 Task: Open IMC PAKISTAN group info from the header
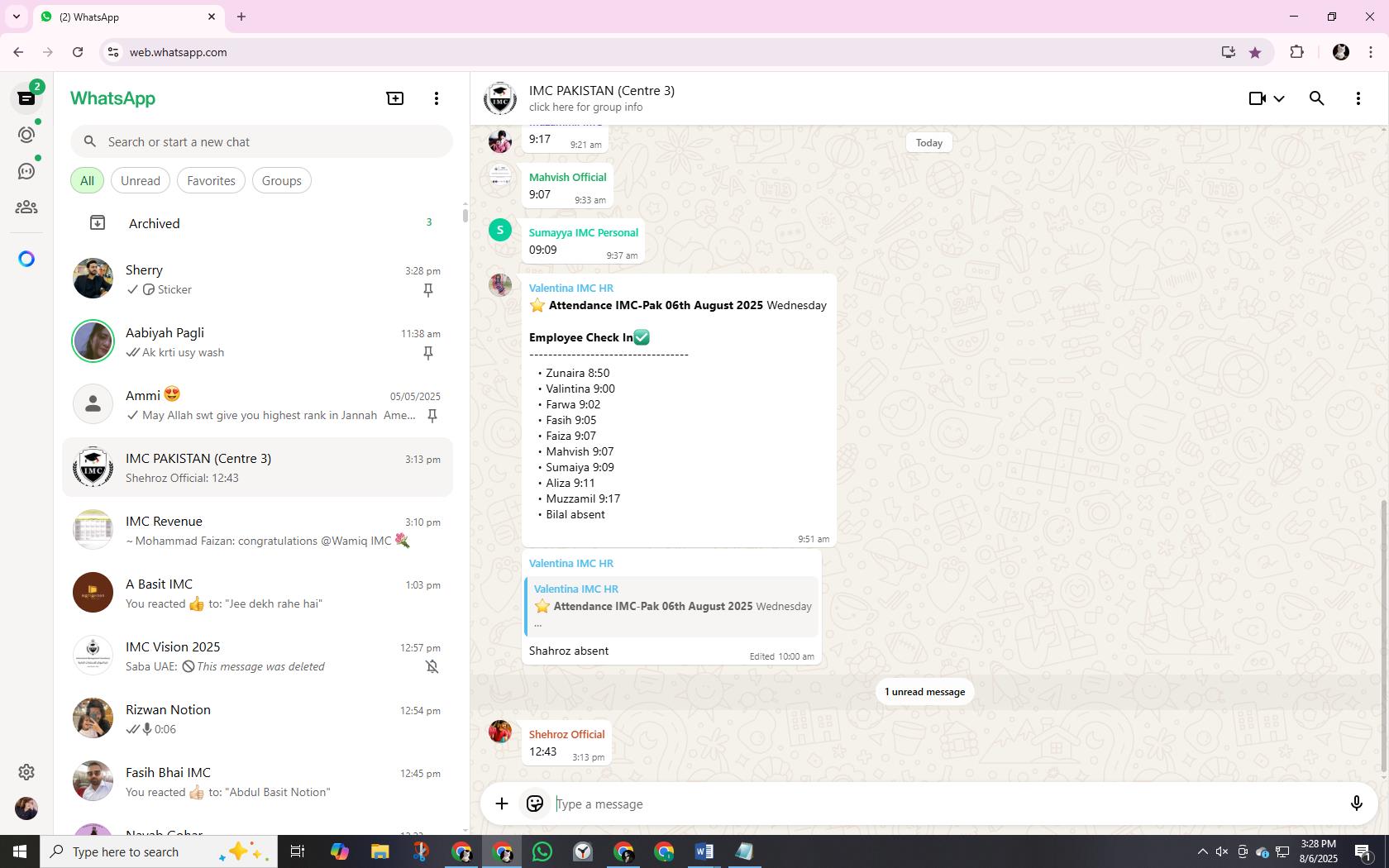602,98
